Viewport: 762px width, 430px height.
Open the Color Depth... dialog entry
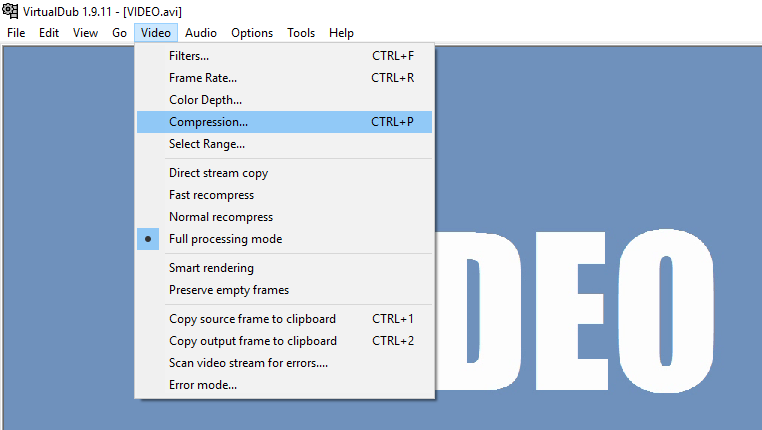tap(284, 100)
